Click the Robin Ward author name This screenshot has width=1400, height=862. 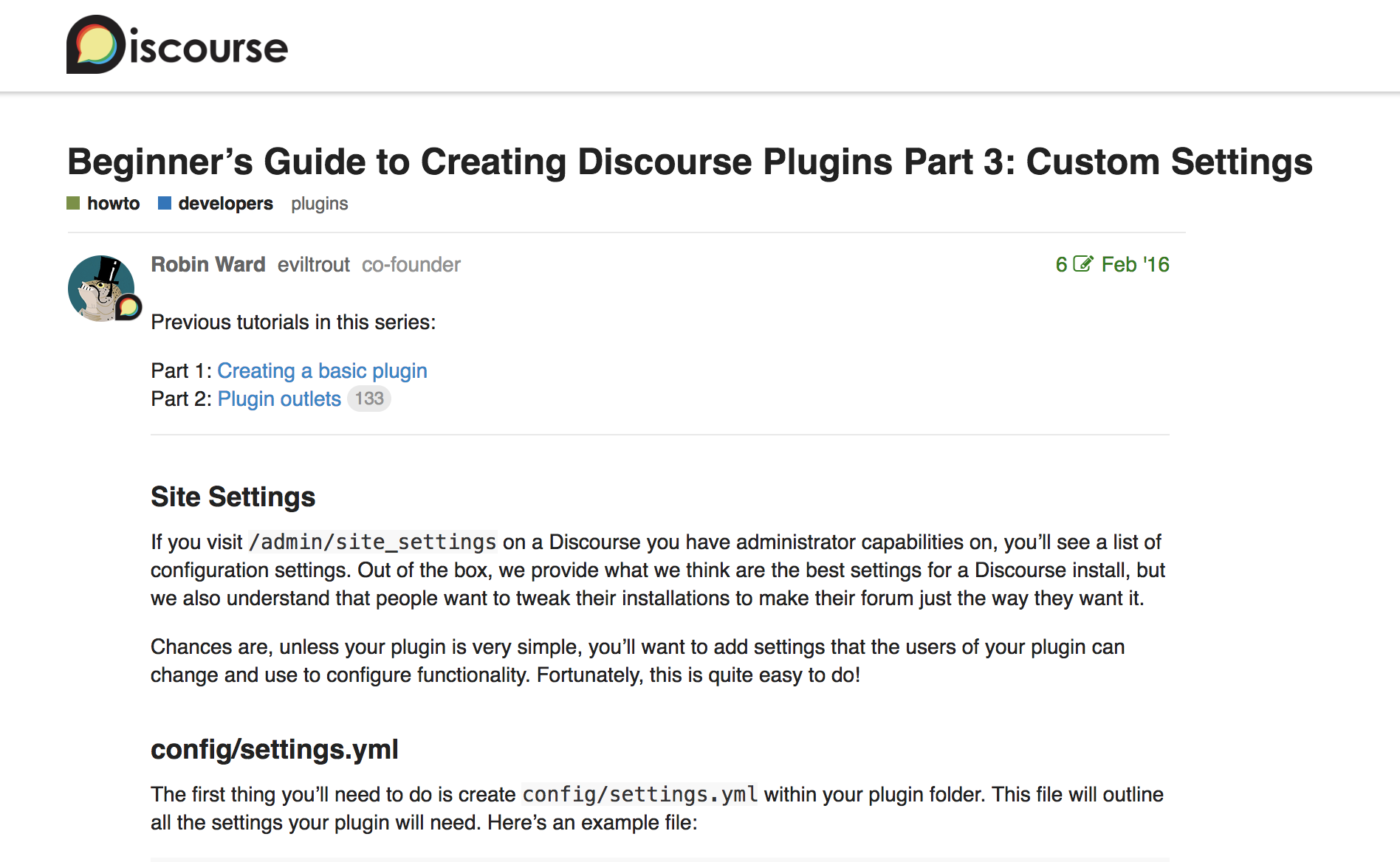click(x=208, y=264)
